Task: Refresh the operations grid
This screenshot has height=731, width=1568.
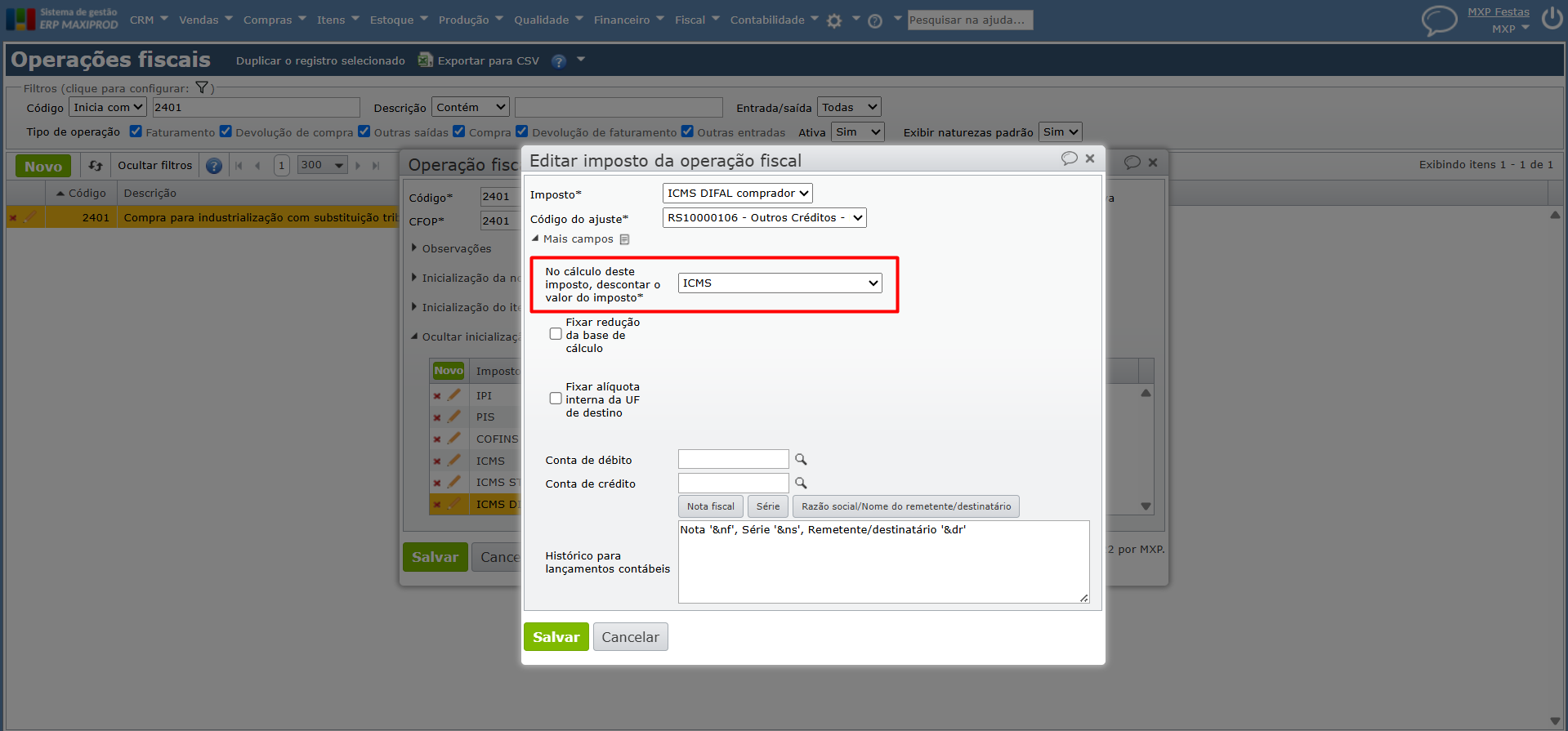Action: tap(96, 166)
